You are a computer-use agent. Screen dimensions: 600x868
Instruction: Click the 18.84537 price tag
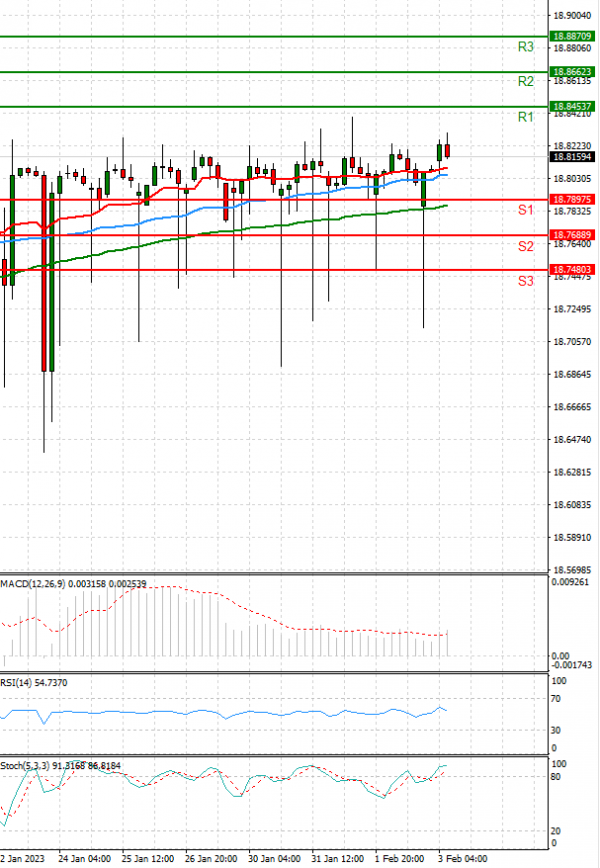point(572,106)
